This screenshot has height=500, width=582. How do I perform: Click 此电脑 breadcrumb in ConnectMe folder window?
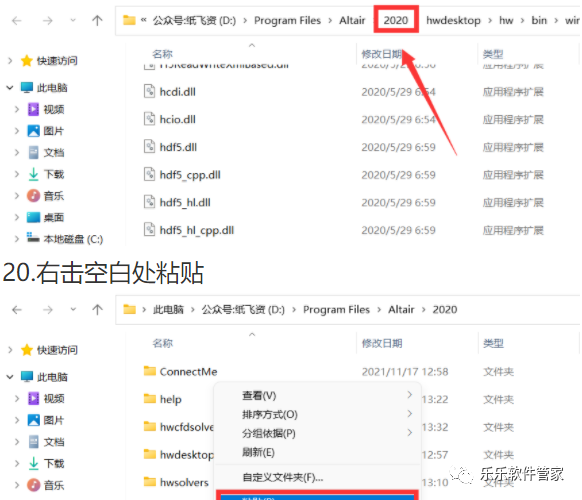[169, 310]
